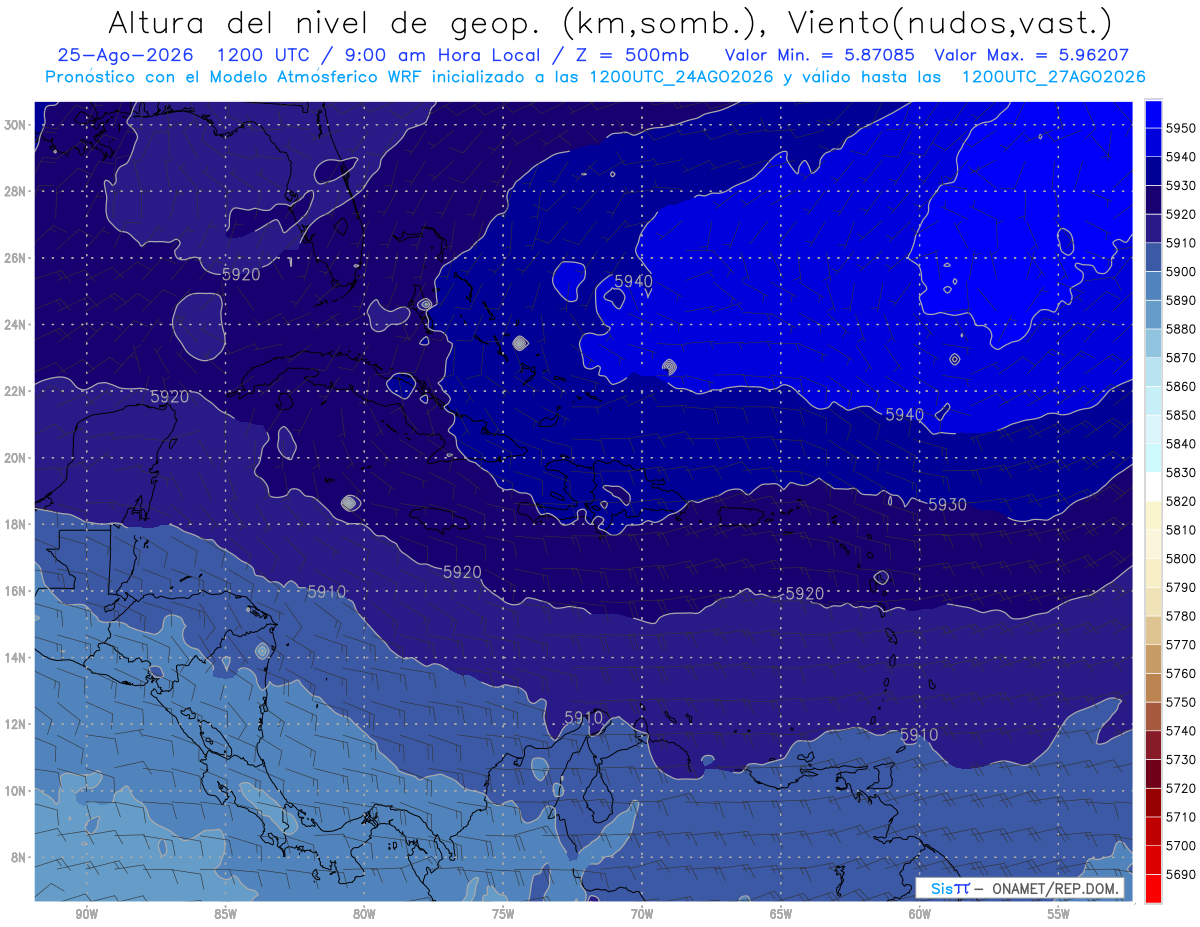Image resolution: width=1200 pixels, height=927 pixels.
Task: Click latitude axis label 20N
Action: [15, 458]
